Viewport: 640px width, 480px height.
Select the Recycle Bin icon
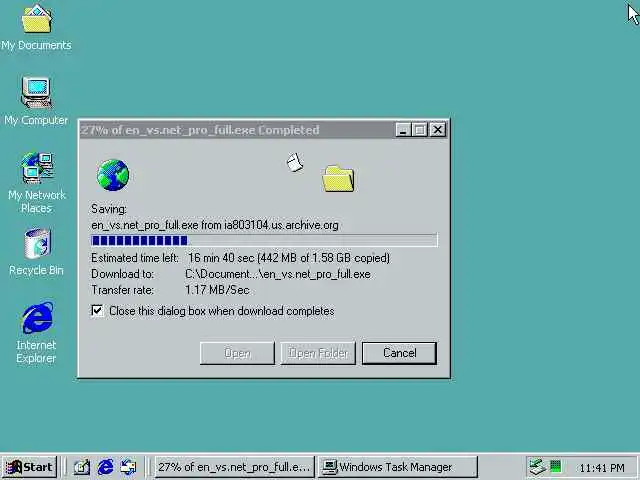(x=37, y=252)
